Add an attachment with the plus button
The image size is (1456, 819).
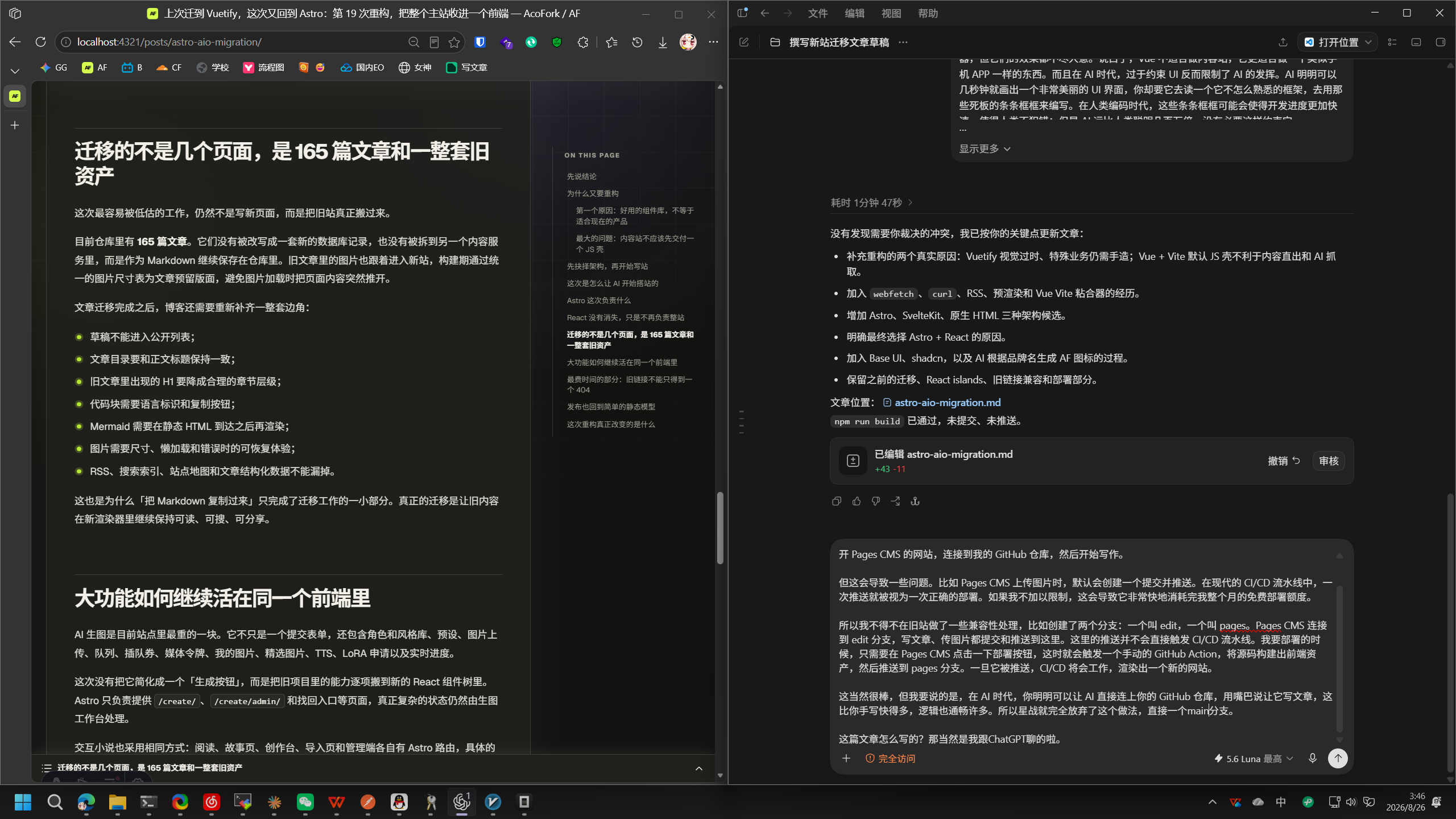coord(846,759)
